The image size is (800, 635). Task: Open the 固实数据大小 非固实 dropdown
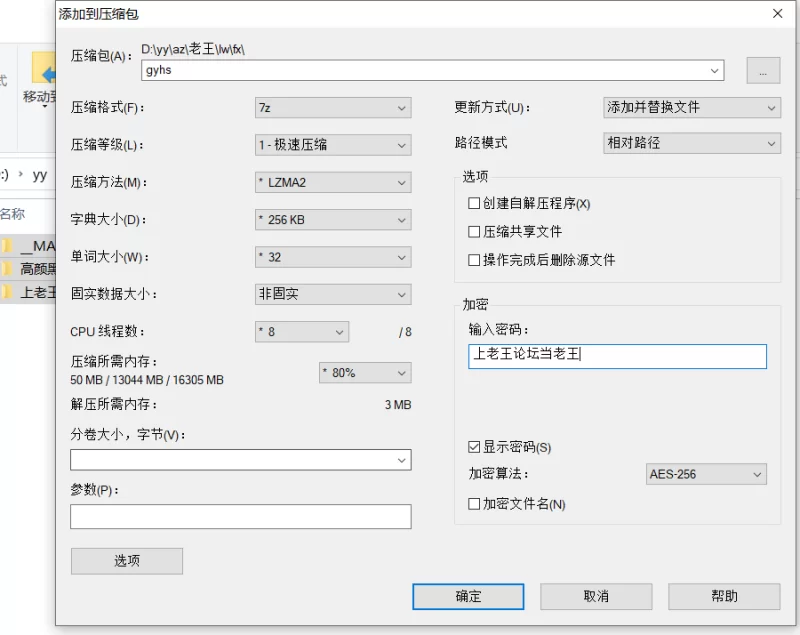pos(333,294)
